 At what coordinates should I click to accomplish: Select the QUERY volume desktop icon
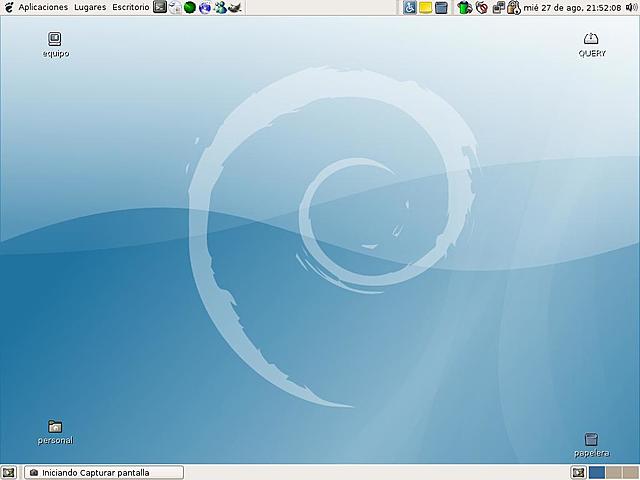click(x=591, y=45)
